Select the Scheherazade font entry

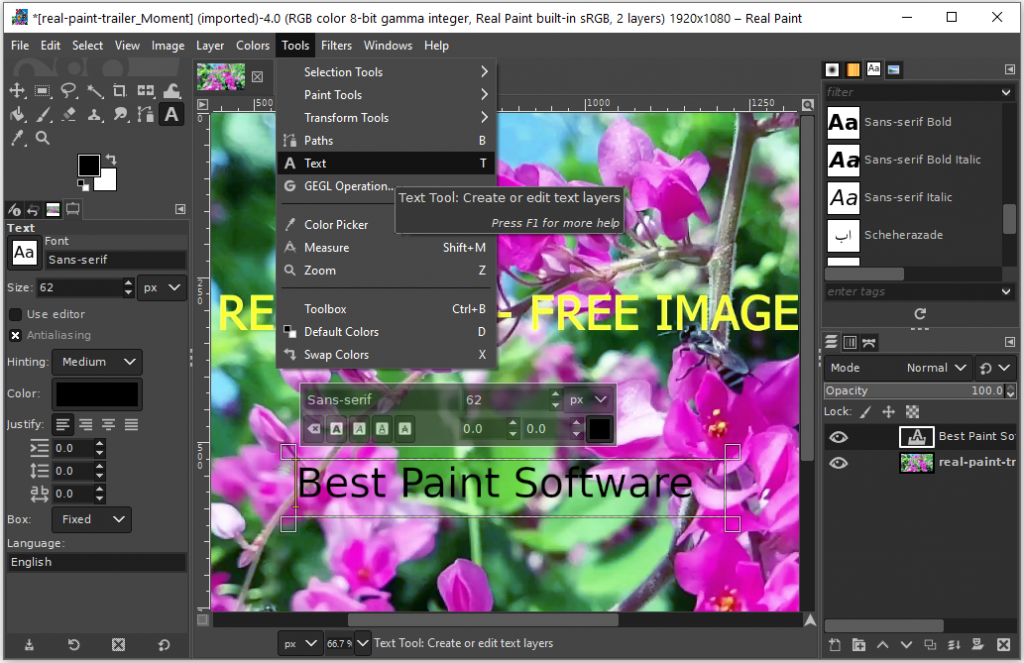pos(912,235)
